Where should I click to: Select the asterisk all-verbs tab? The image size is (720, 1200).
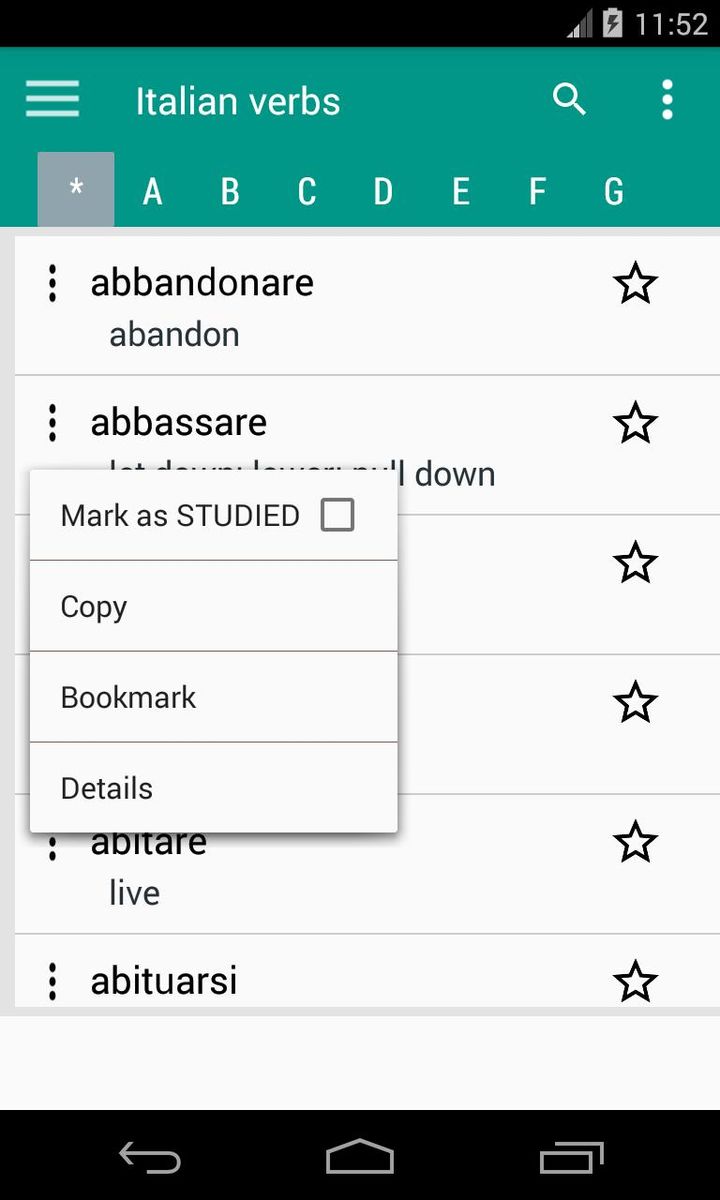coord(76,190)
